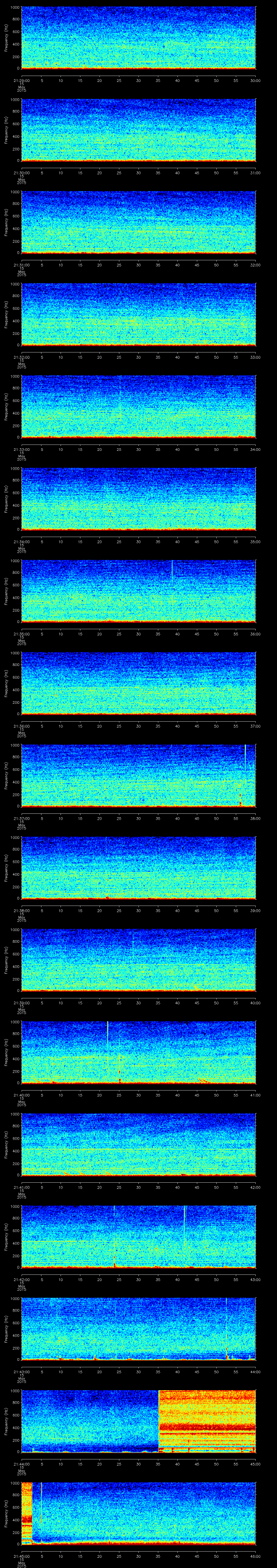The width and height of the screenshot is (277, 1568).
Task: Click the "30" second tick under 21:32 panel
Action: (x=138, y=357)
